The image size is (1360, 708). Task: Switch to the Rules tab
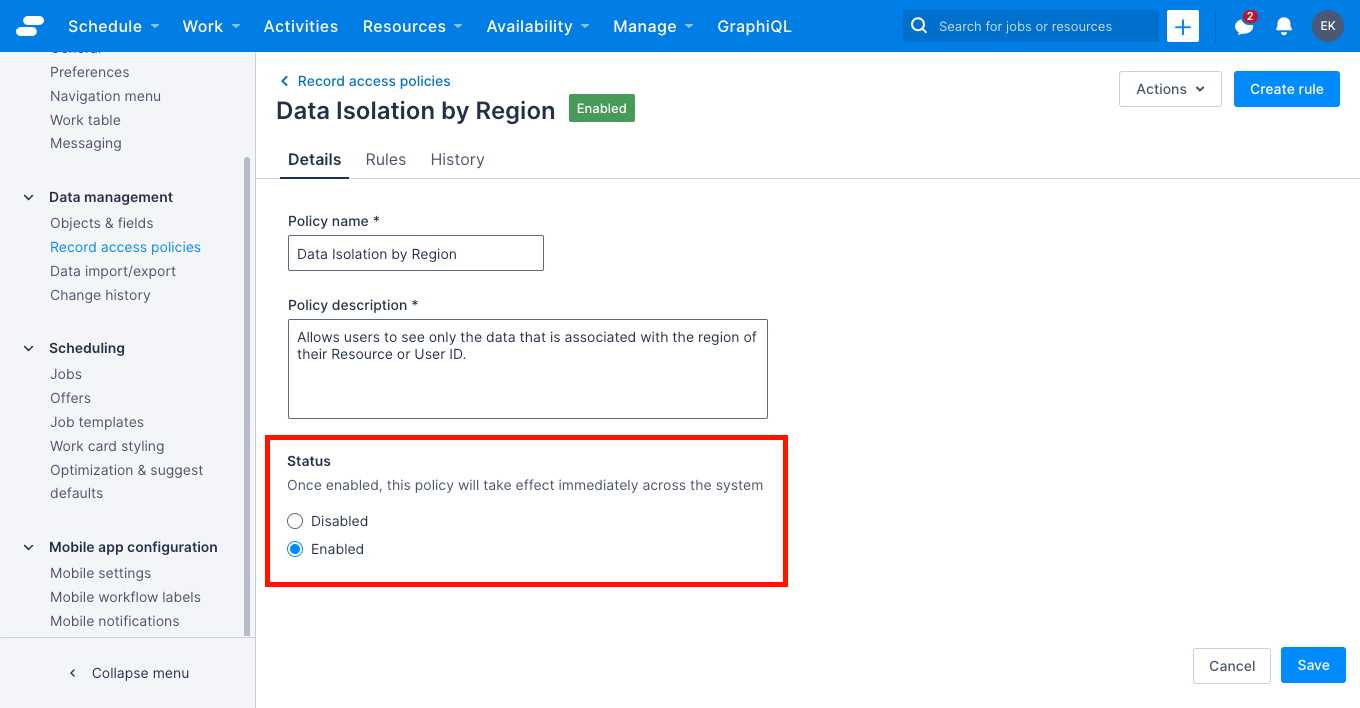coord(386,159)
